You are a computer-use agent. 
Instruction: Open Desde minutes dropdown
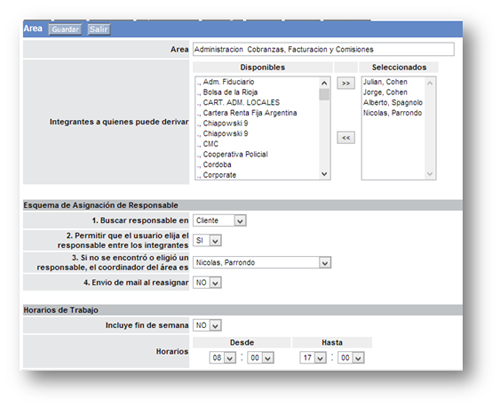click(x=261, y=358)
